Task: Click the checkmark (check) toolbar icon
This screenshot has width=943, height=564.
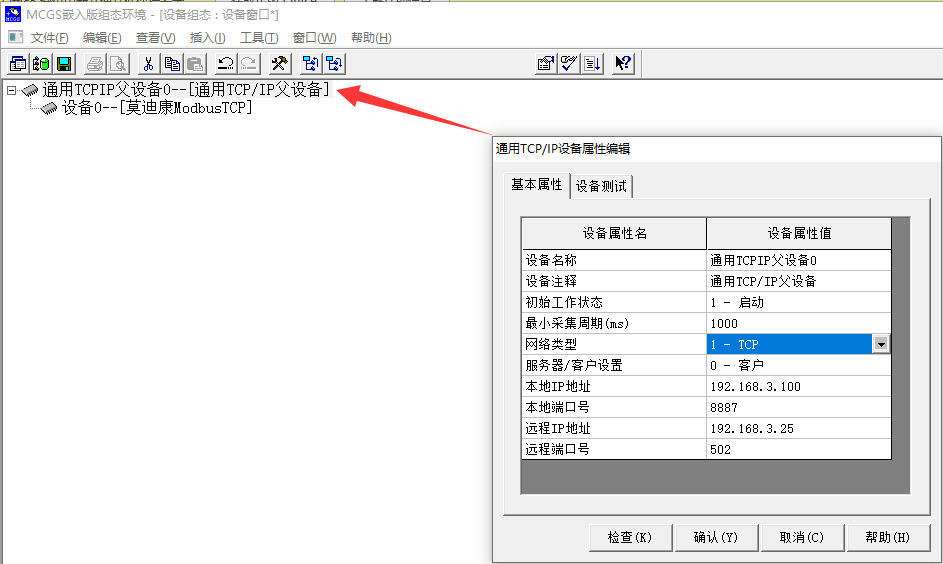Action: point(568,64)
